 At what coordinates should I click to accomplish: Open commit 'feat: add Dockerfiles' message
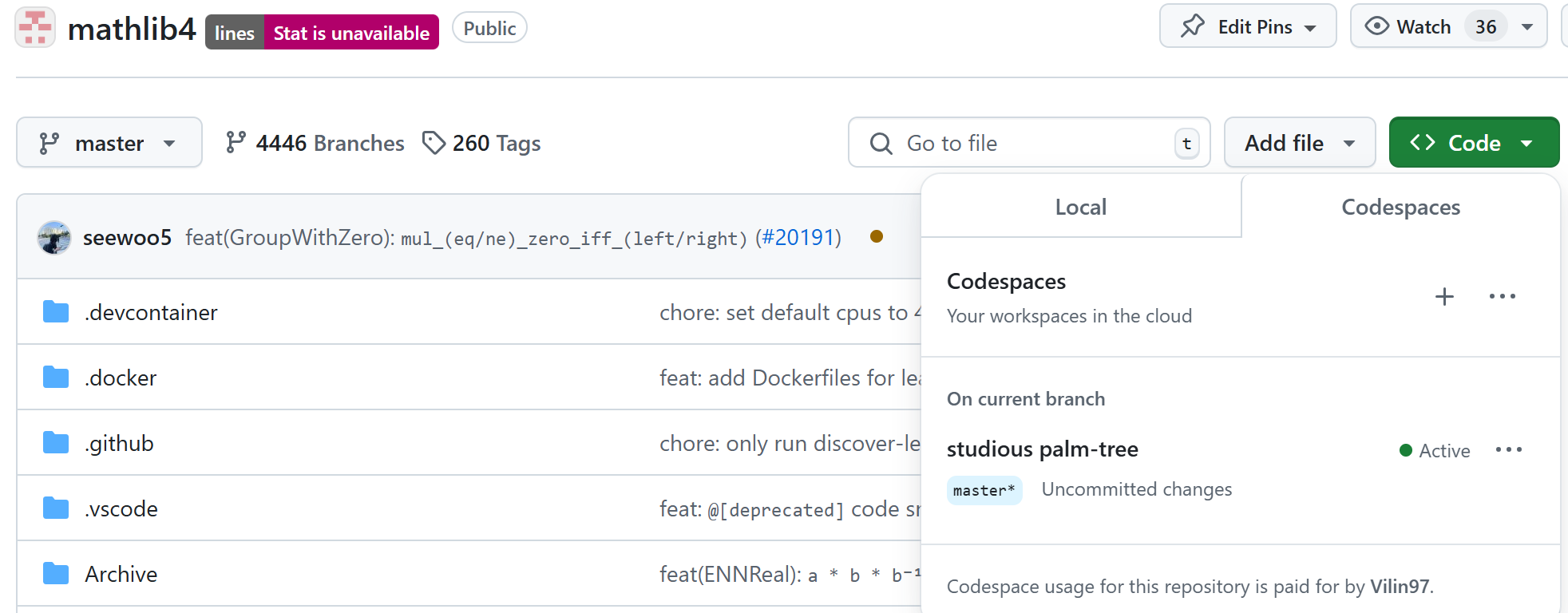point(790,378)
